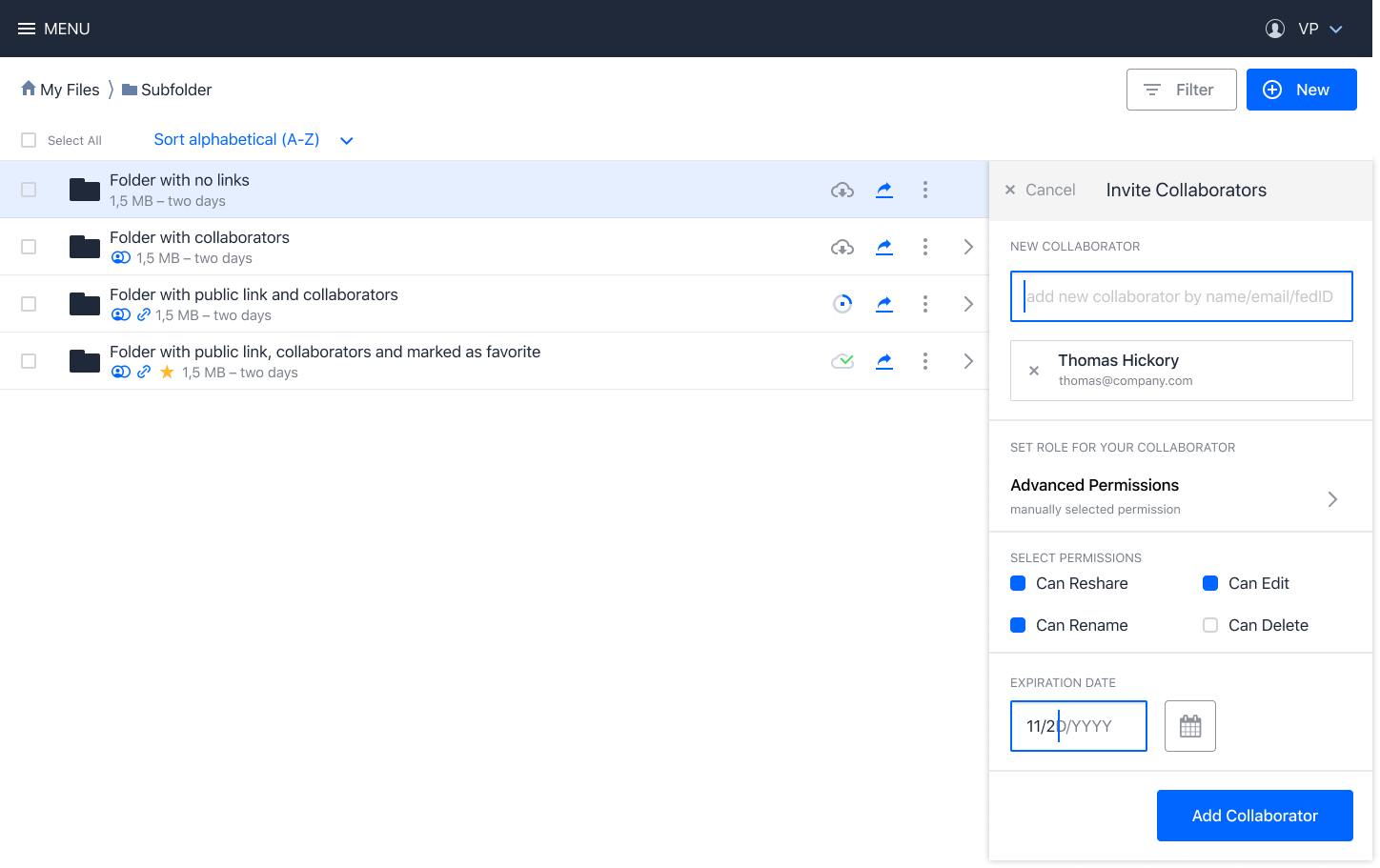The height and width of the screenshot is (868, 1380).
Task: Enable the Can Delete permission checkbox
Action: click(1210, 625)
